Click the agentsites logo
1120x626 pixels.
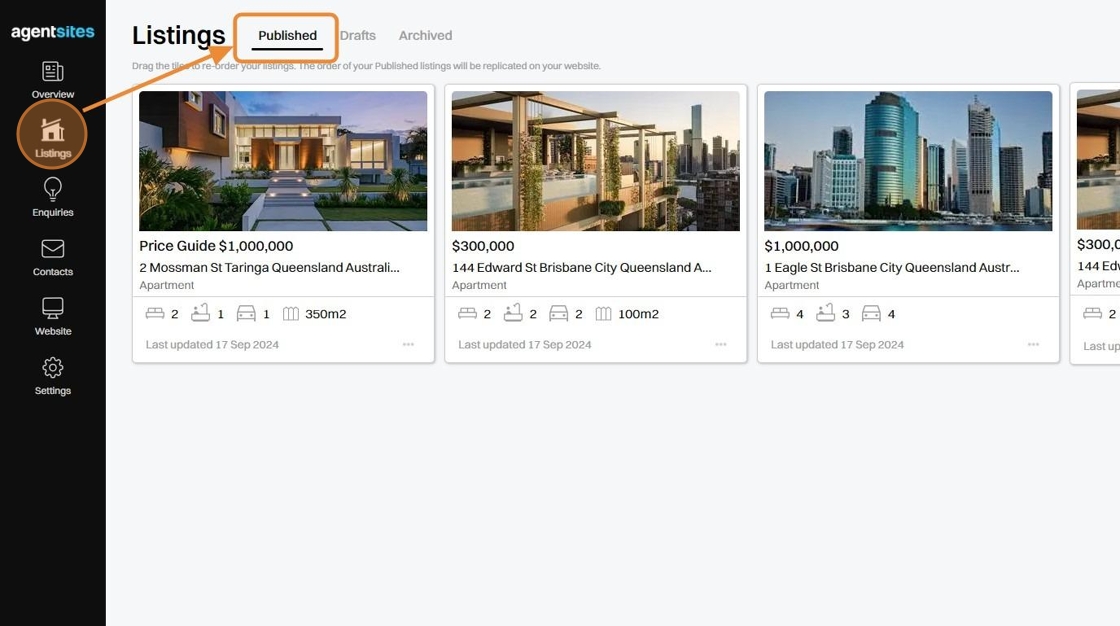[x=52, y=31]
